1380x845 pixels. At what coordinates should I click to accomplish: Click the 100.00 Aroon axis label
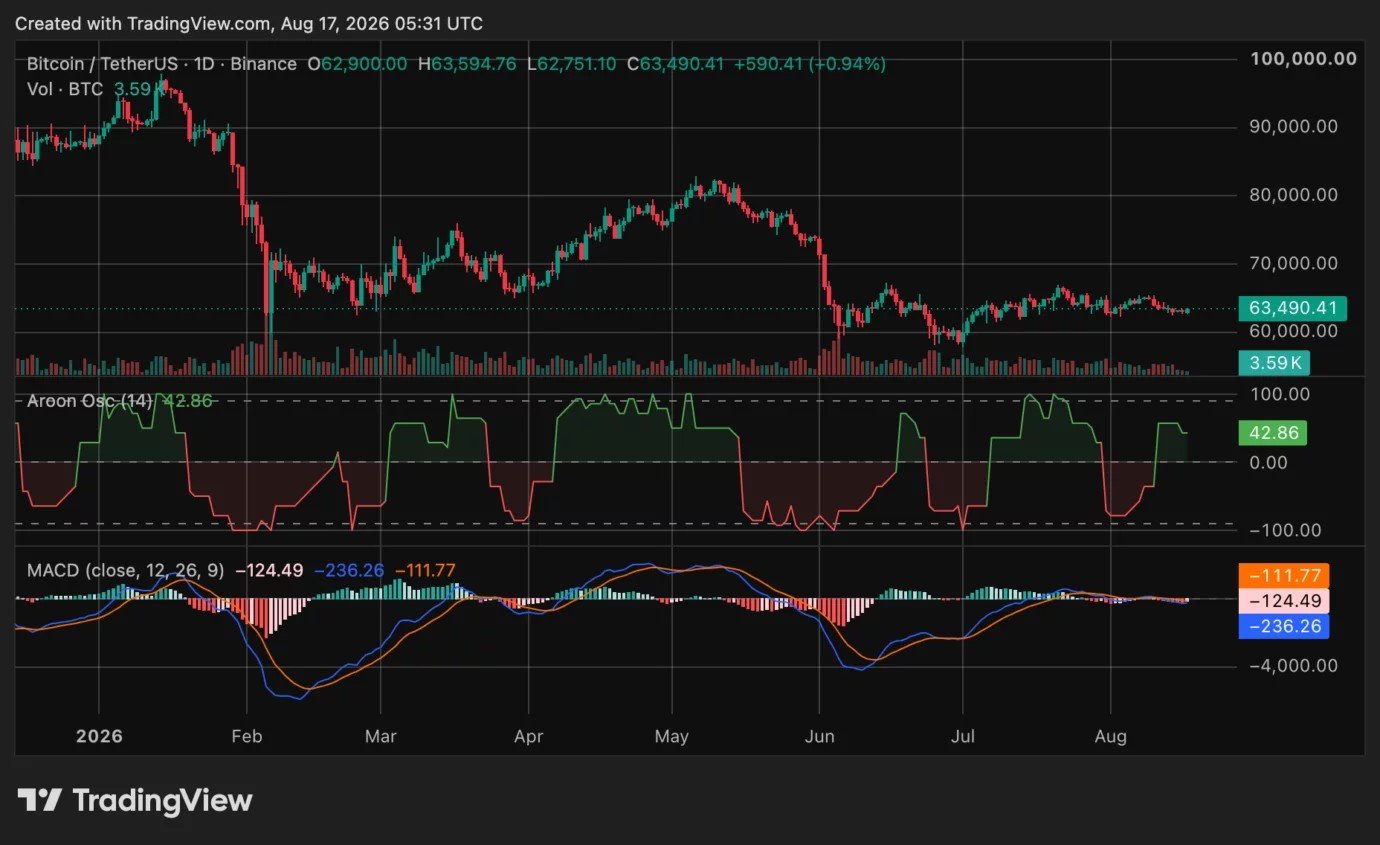[x=1280, y=394]
